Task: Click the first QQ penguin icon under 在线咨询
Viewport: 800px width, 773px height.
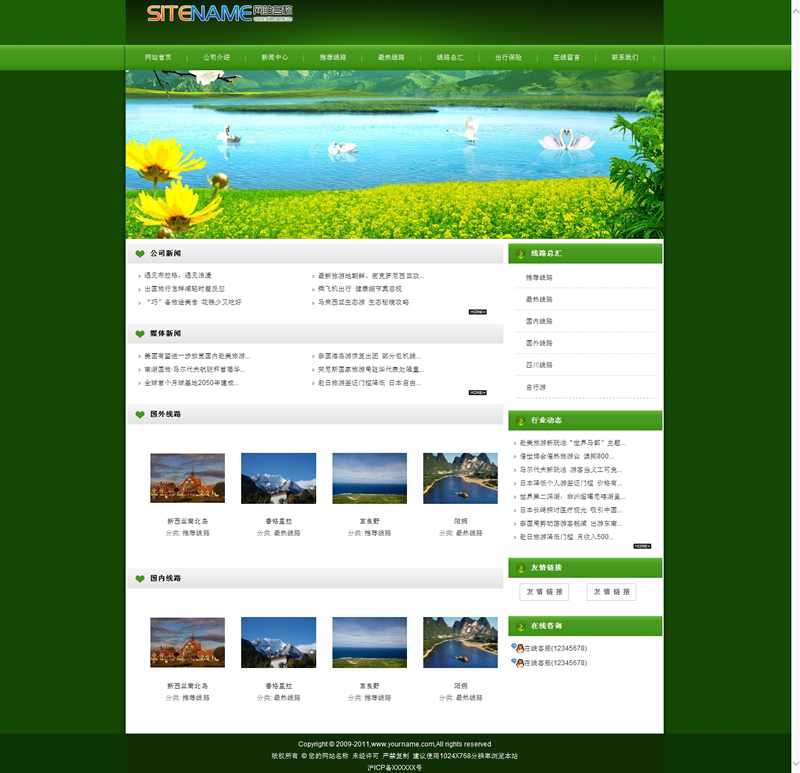Action: pos(518,648)
